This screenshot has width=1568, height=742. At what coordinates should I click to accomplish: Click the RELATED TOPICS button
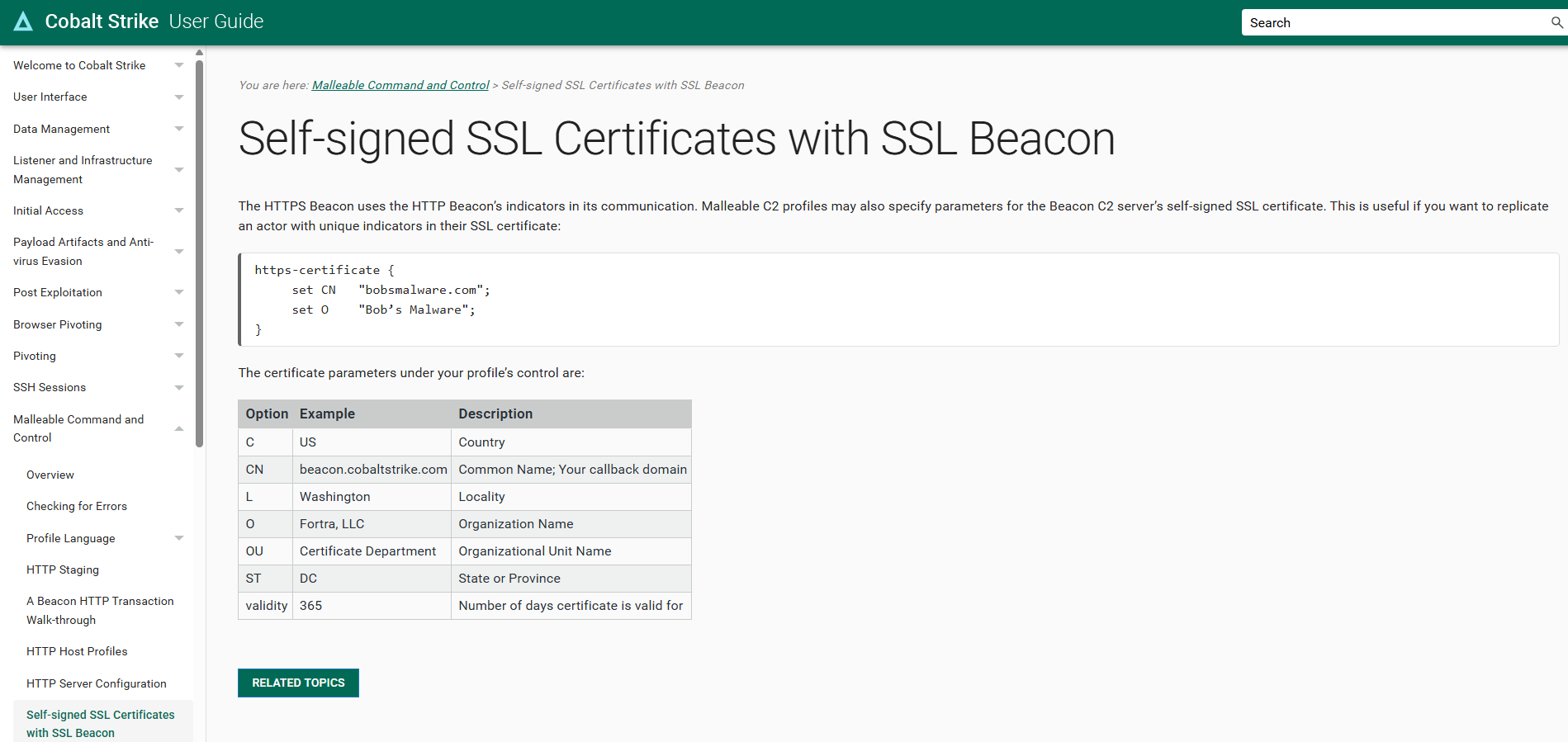298,683
